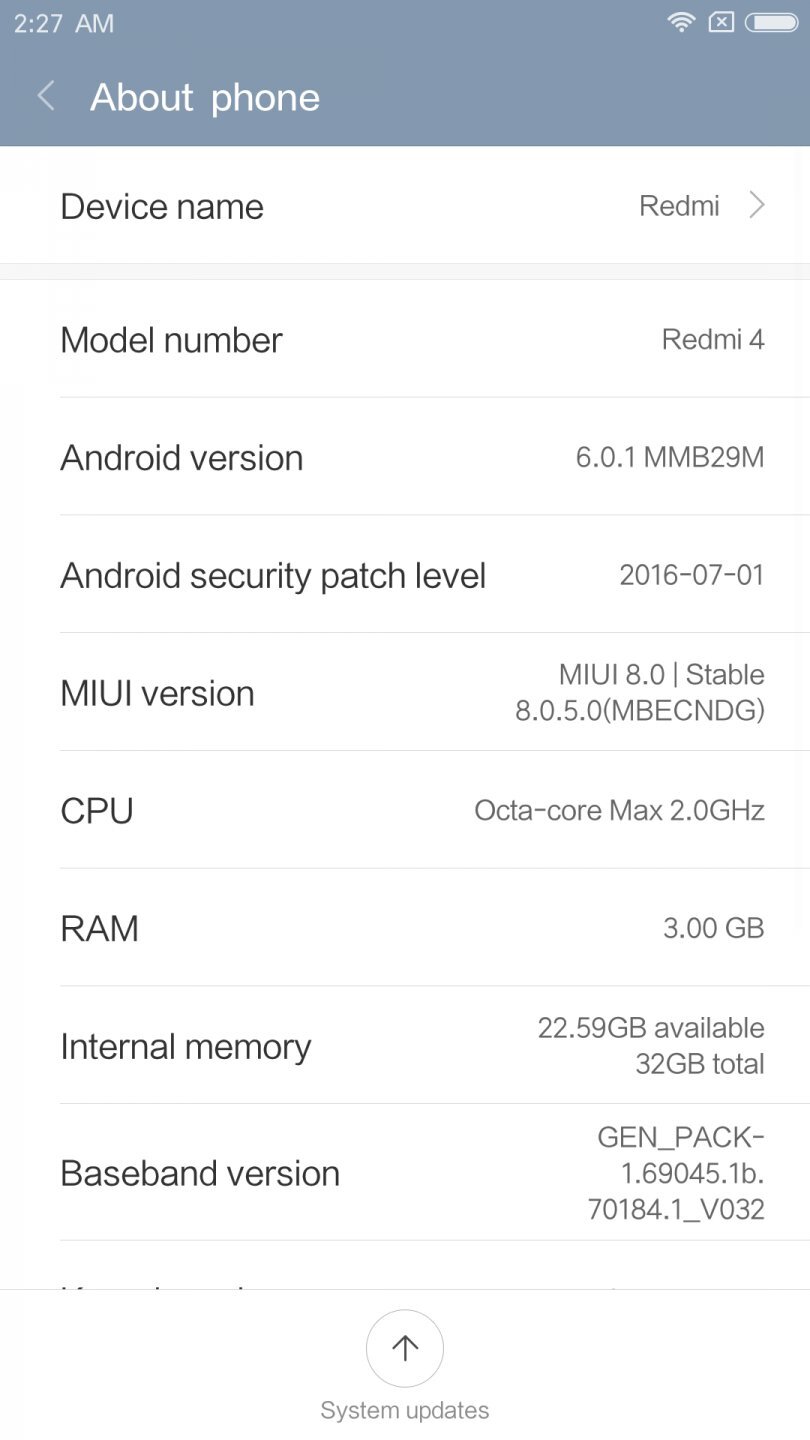Tap the About phone title bar

[x=205, y=96]
